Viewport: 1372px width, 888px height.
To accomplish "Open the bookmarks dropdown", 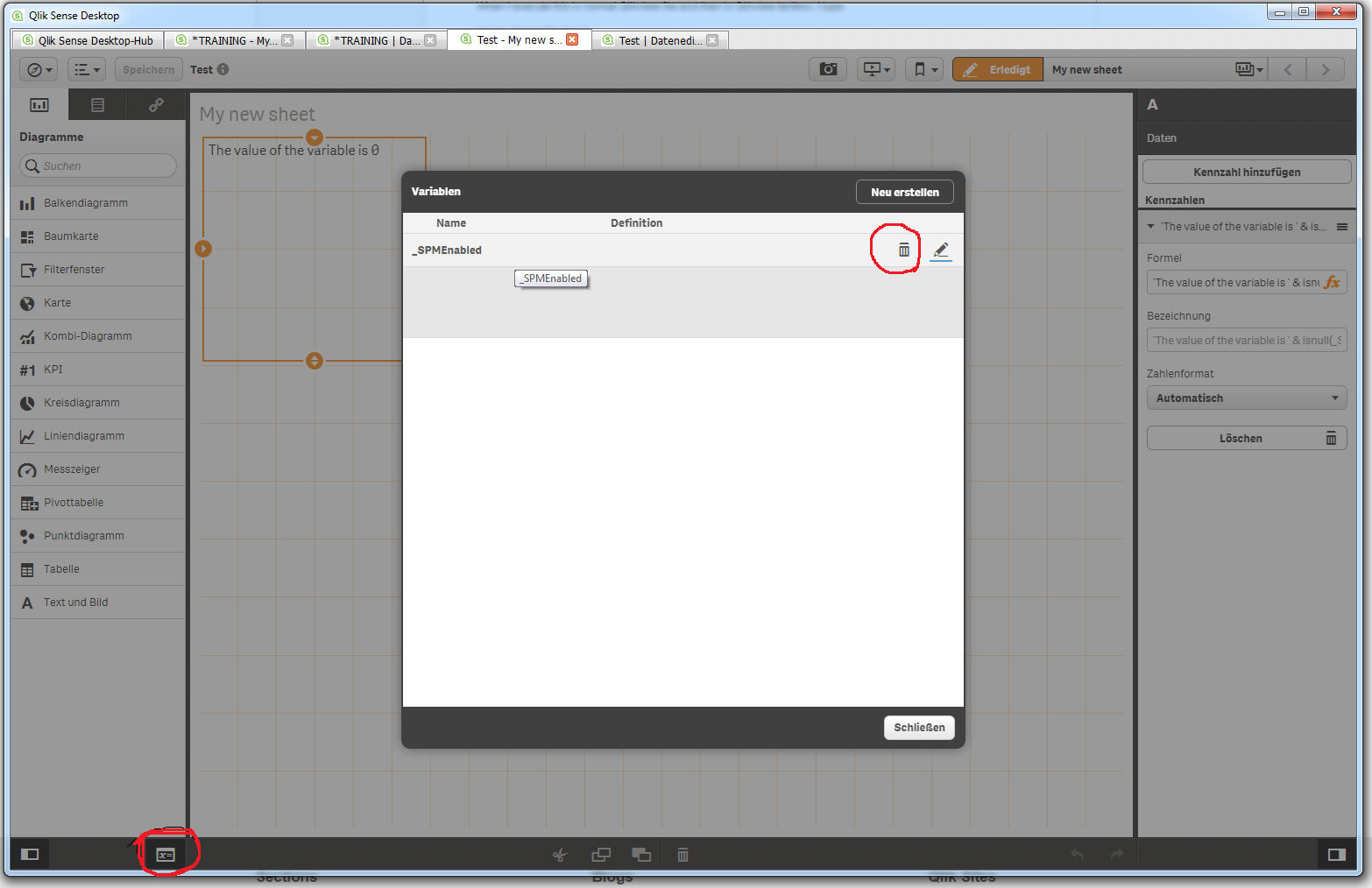I will [x=924, y=69].
